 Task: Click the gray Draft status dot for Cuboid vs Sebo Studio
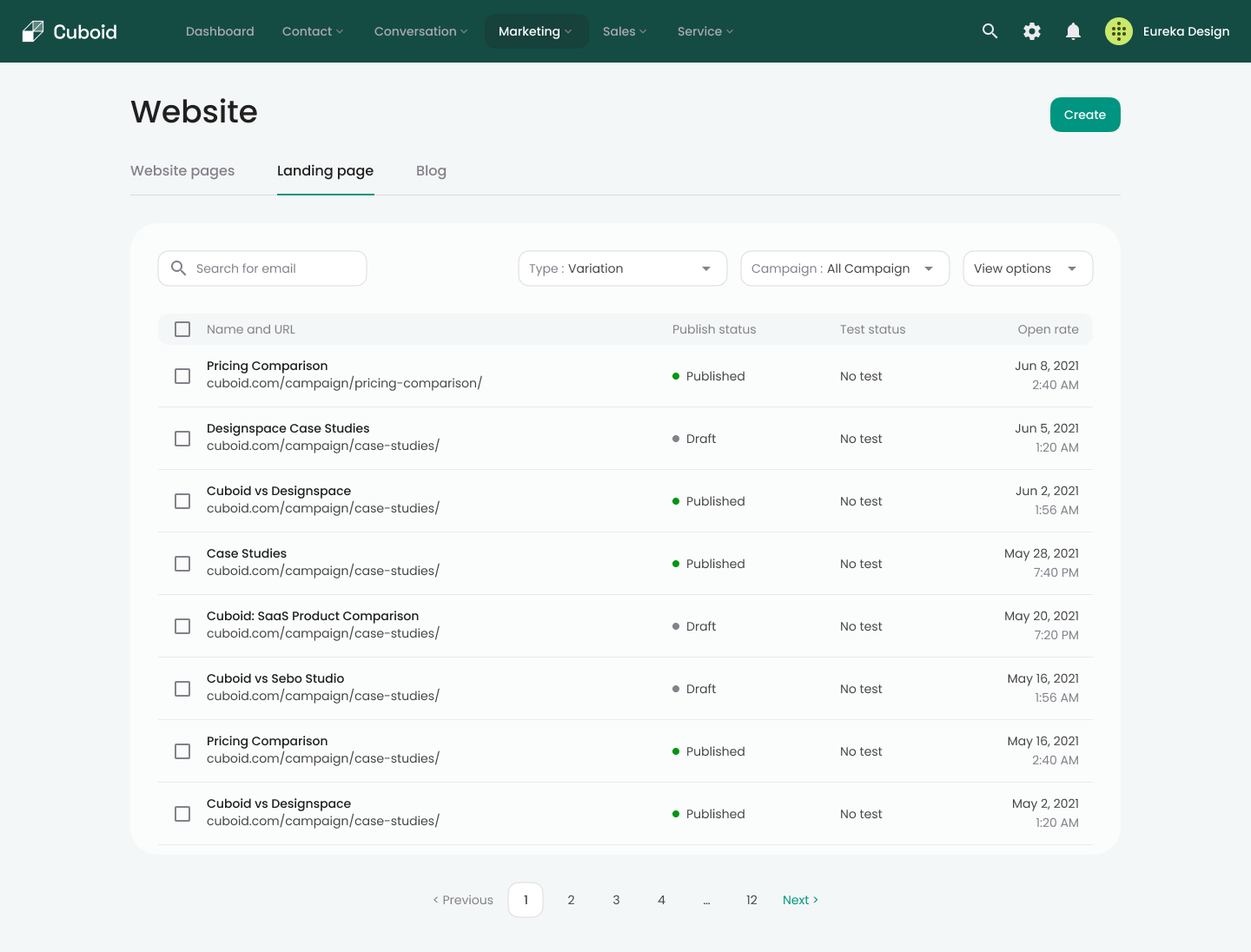point(677,689)
